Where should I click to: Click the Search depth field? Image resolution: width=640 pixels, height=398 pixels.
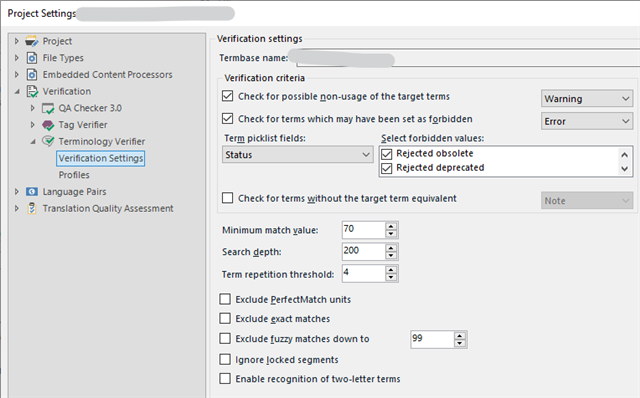click(364, 251)
